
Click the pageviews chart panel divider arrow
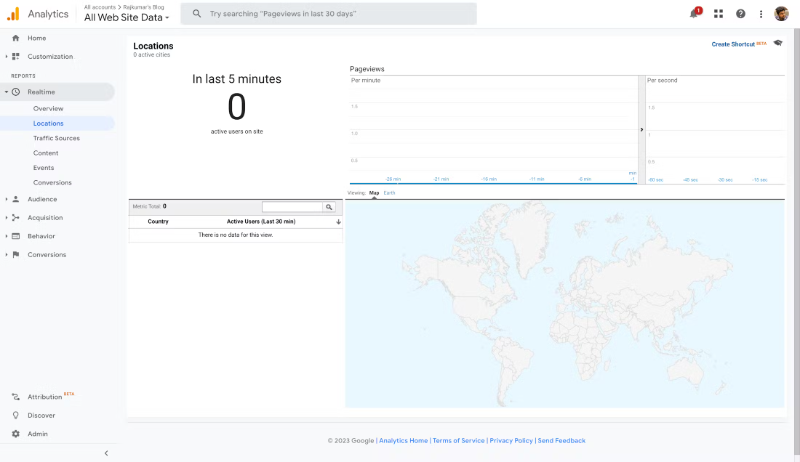642,130
